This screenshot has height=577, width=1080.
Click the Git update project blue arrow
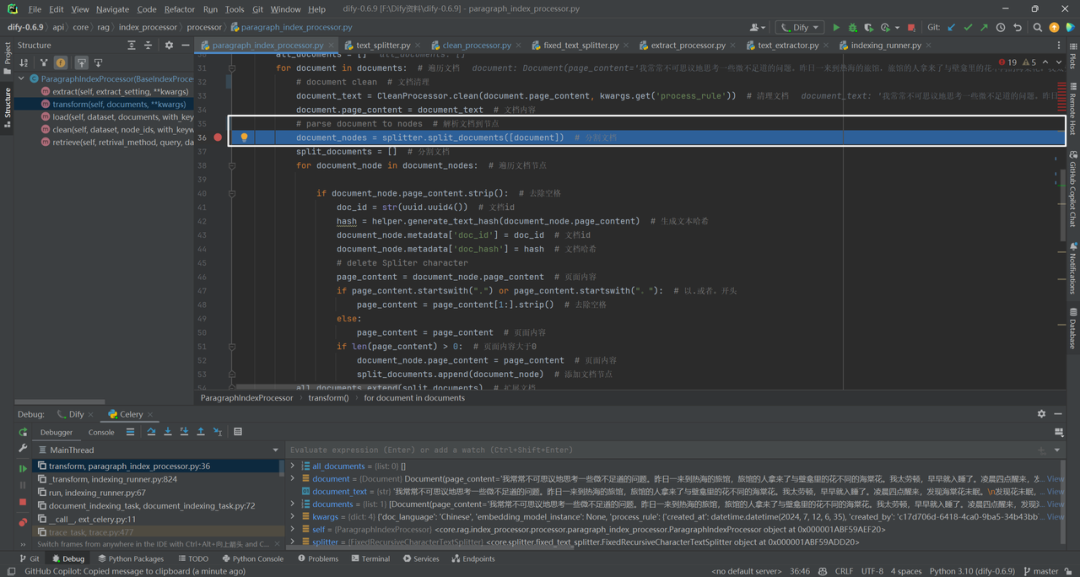click(x=952, y=28)
